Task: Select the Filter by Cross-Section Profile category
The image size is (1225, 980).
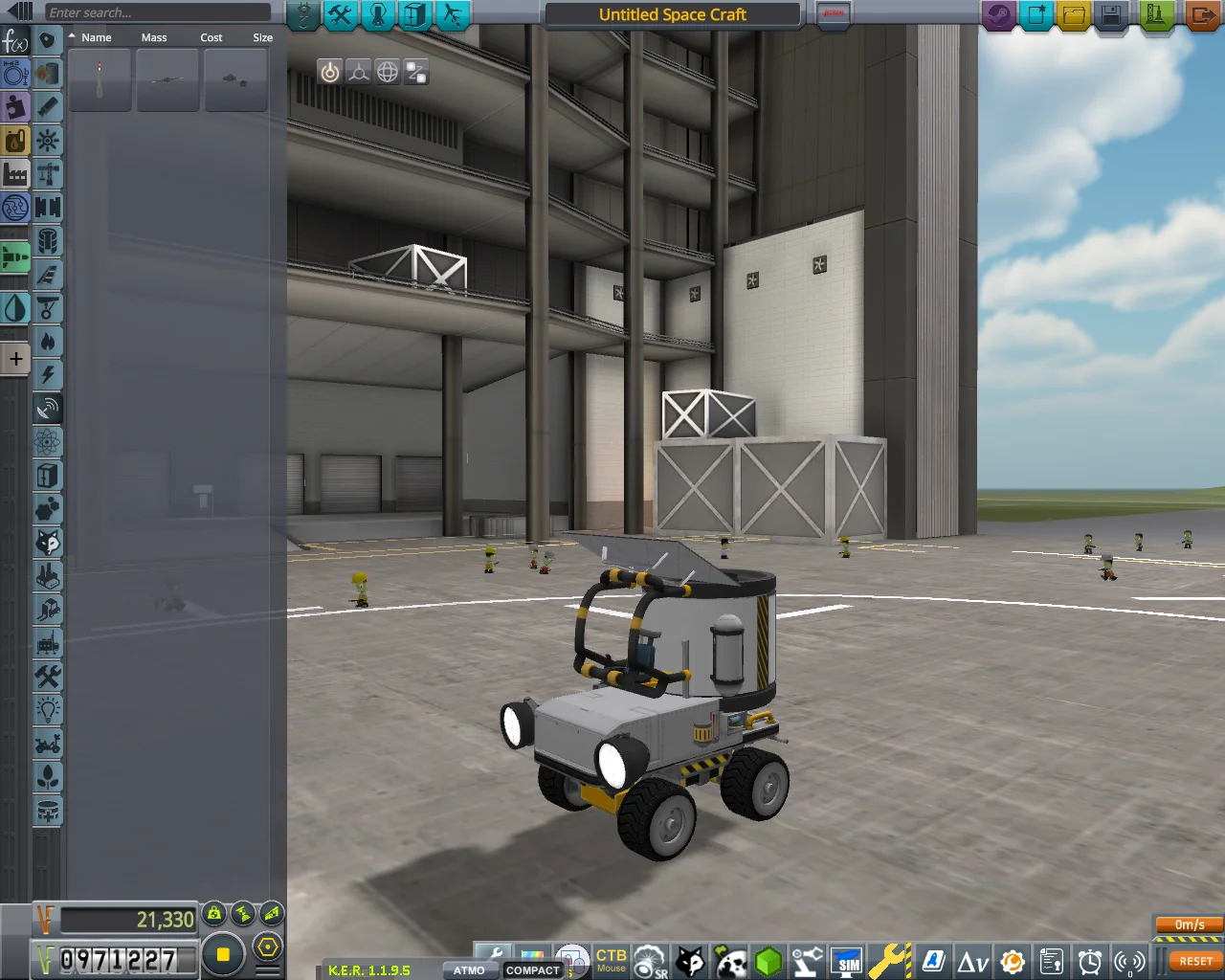Action: [x=15, y=74]
